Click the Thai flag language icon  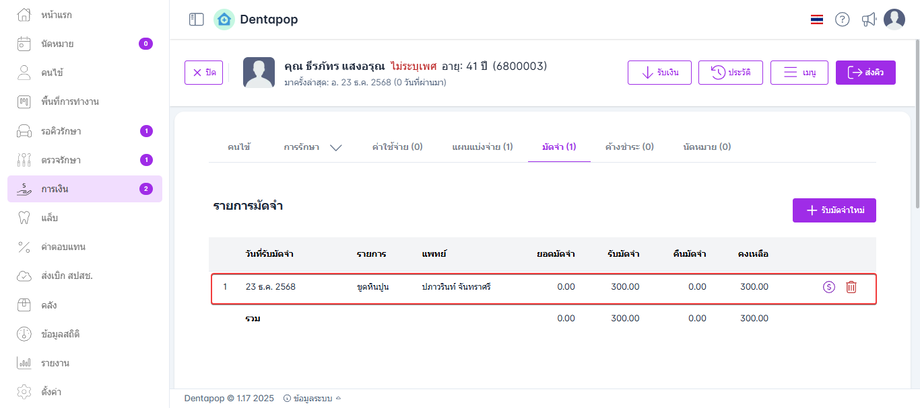(x=816, y=20)
